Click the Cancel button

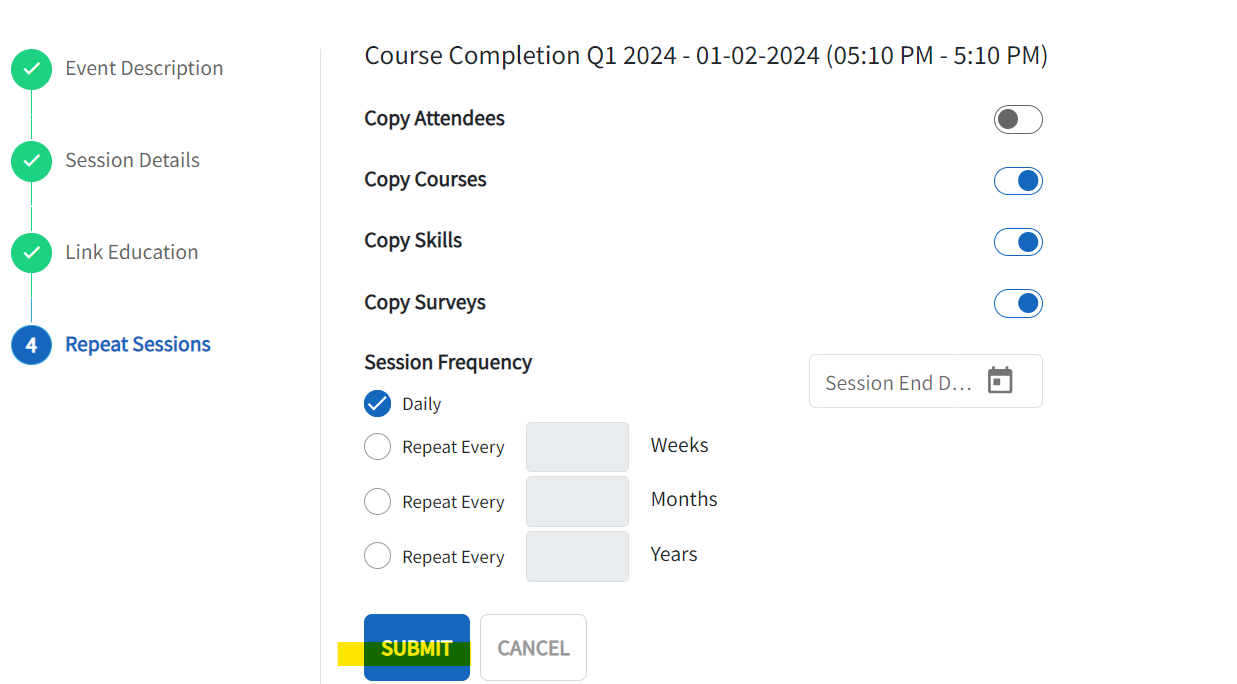(533, 648)
